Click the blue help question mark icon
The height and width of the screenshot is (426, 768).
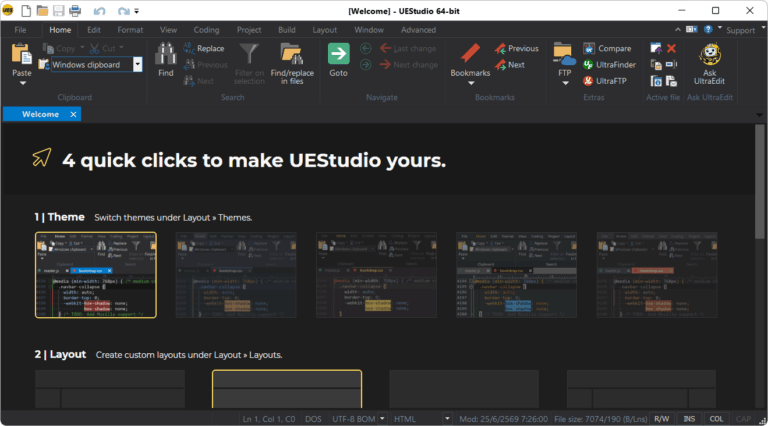coord(708,29)
